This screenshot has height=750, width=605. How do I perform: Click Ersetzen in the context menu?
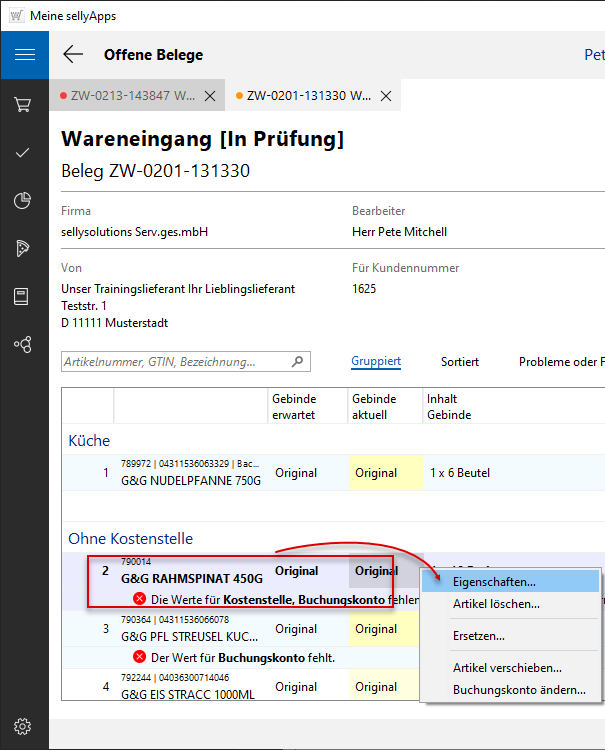(x=478, y=636)
